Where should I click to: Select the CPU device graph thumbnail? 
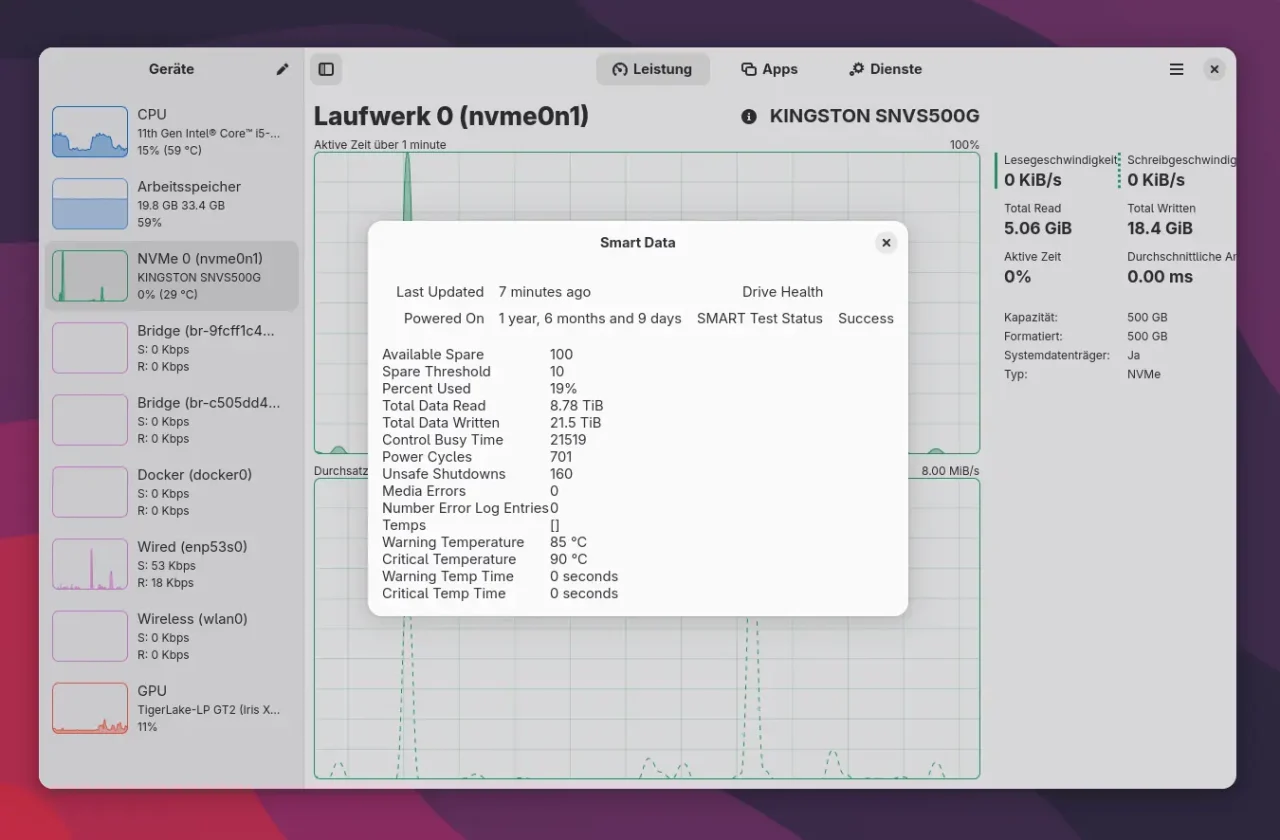click(x=90, y=132)
